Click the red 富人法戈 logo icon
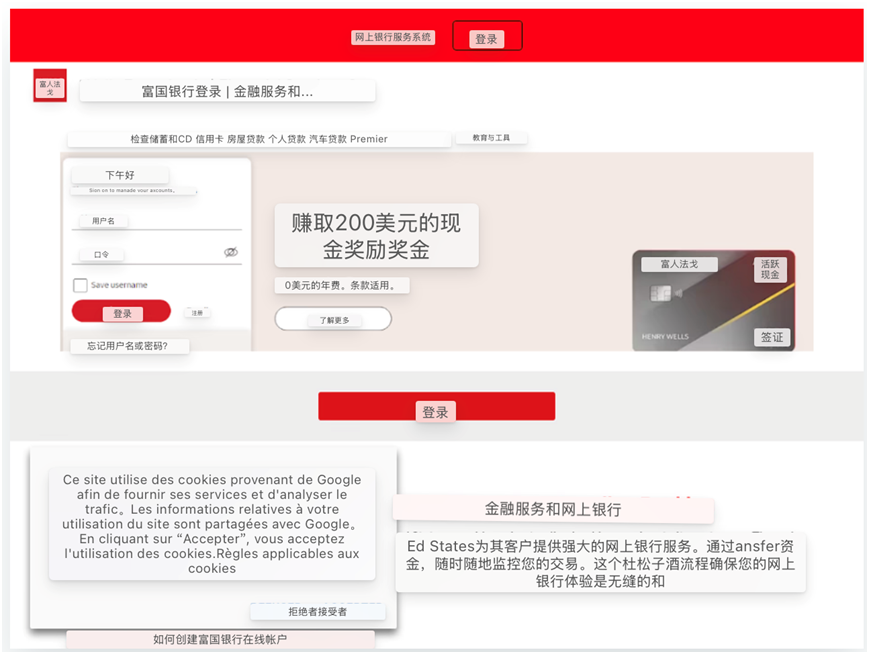Screen dimensions: 869x654 [x=50, y=85]
